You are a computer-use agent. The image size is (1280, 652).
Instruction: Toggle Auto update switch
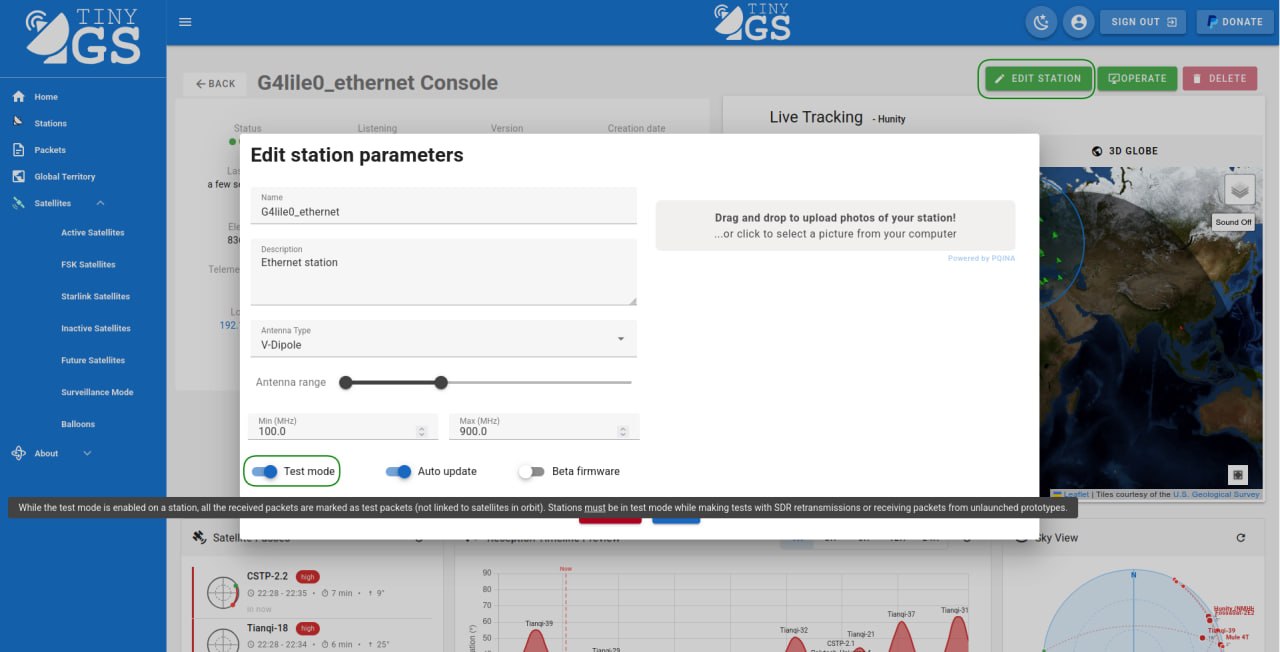[398, 471]
